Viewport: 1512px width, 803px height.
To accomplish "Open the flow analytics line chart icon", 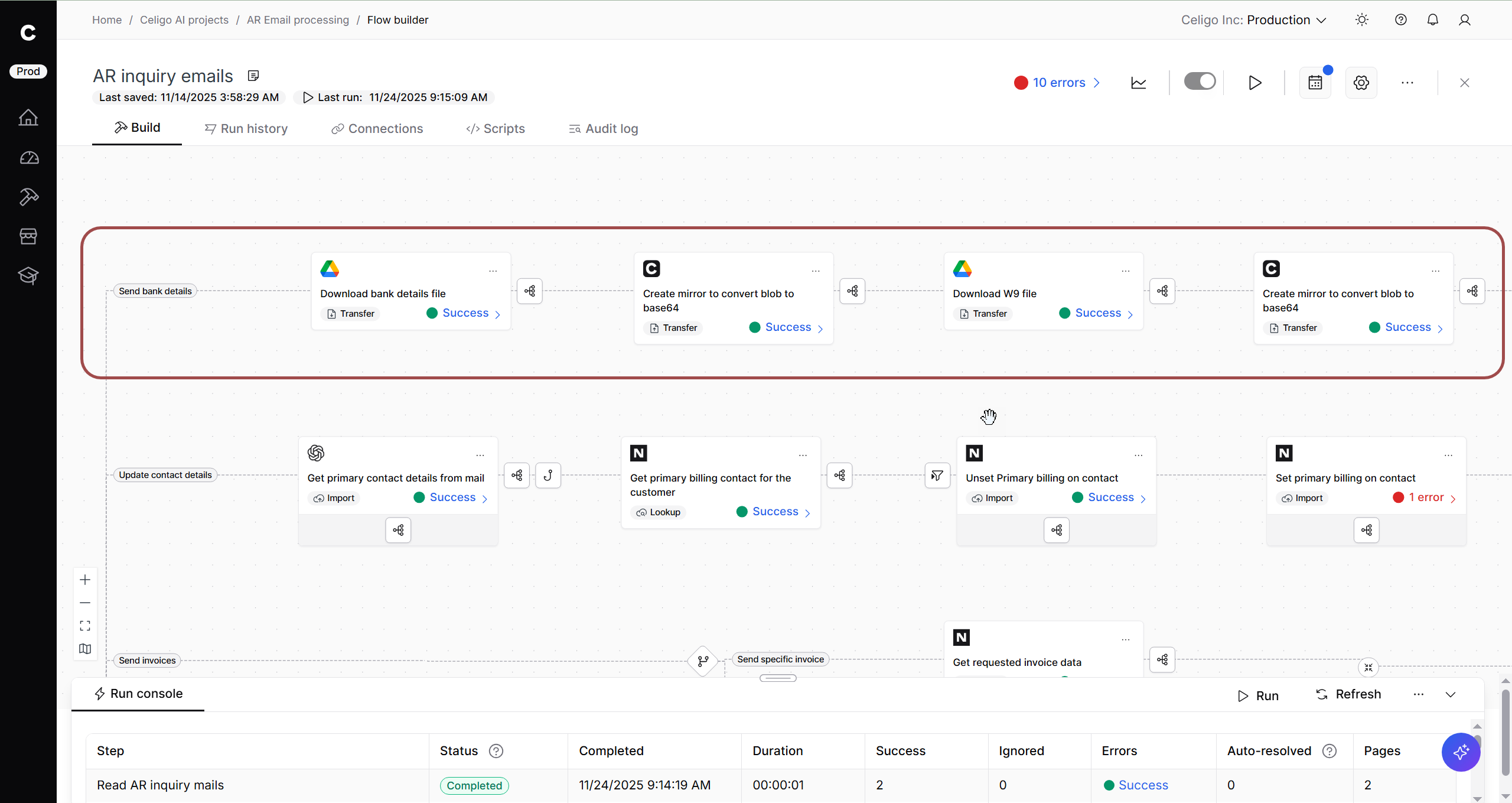I will [x=1138, y=83].
